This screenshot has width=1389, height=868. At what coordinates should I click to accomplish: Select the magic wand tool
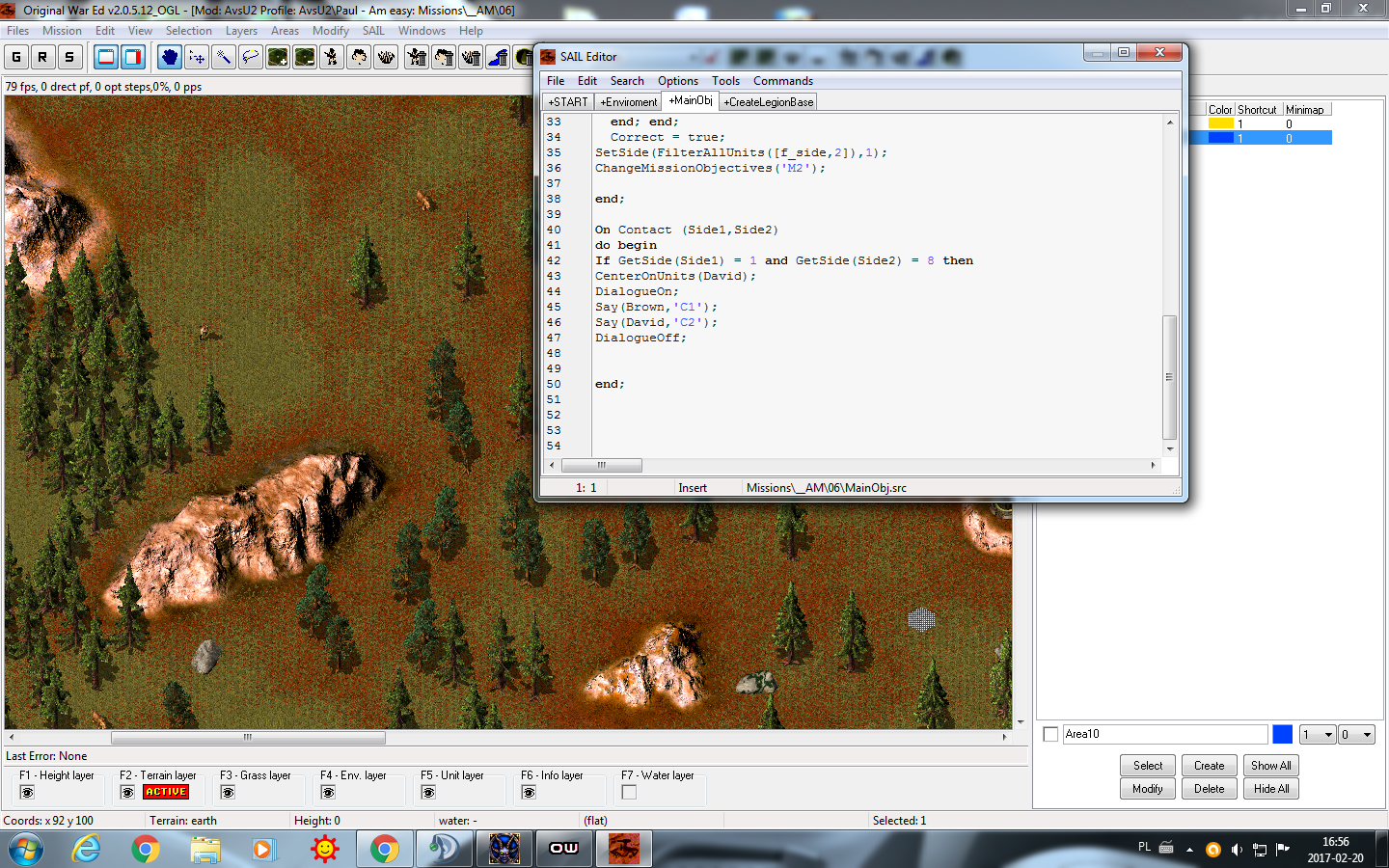pyautogui.click(x=224, y=57)
